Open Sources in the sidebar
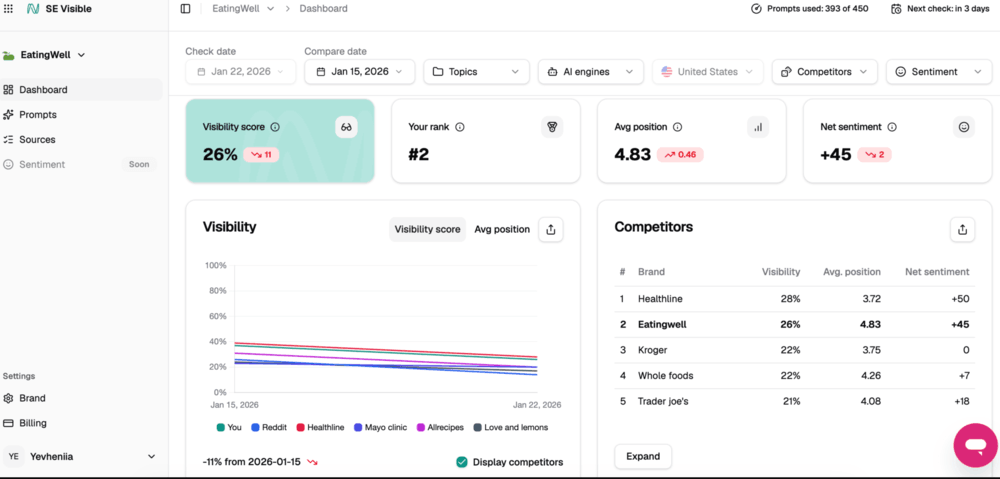 point(81,140)
